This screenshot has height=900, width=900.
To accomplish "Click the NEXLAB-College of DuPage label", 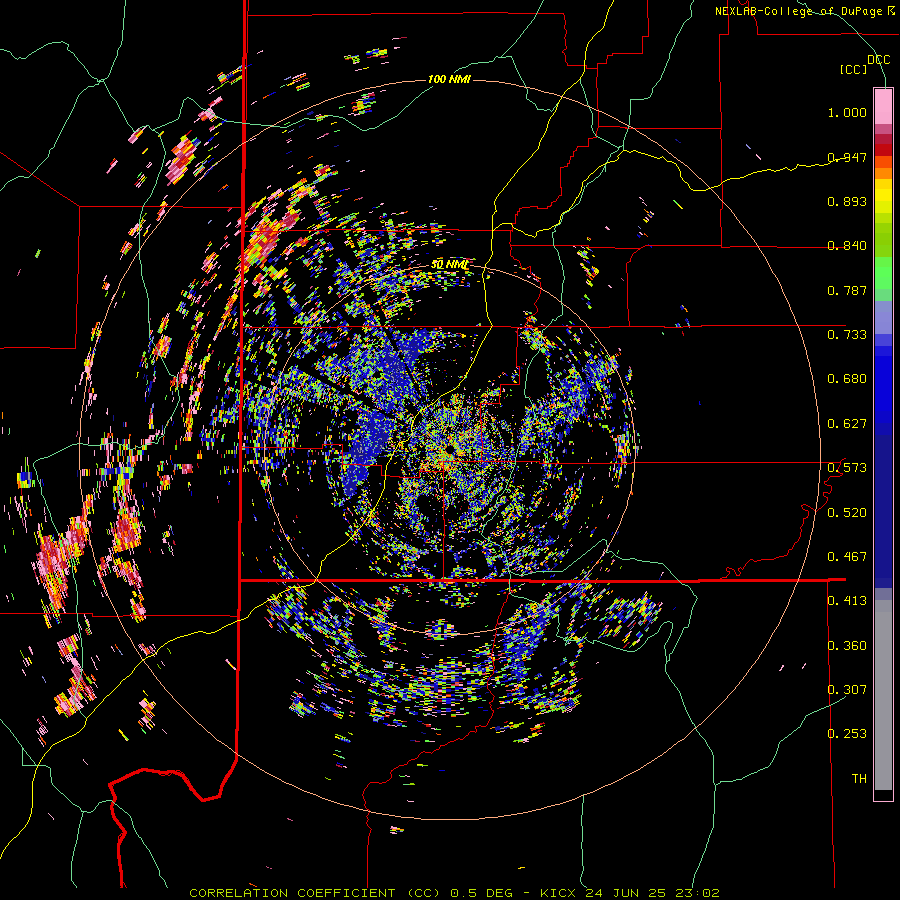I will point(799,11).
